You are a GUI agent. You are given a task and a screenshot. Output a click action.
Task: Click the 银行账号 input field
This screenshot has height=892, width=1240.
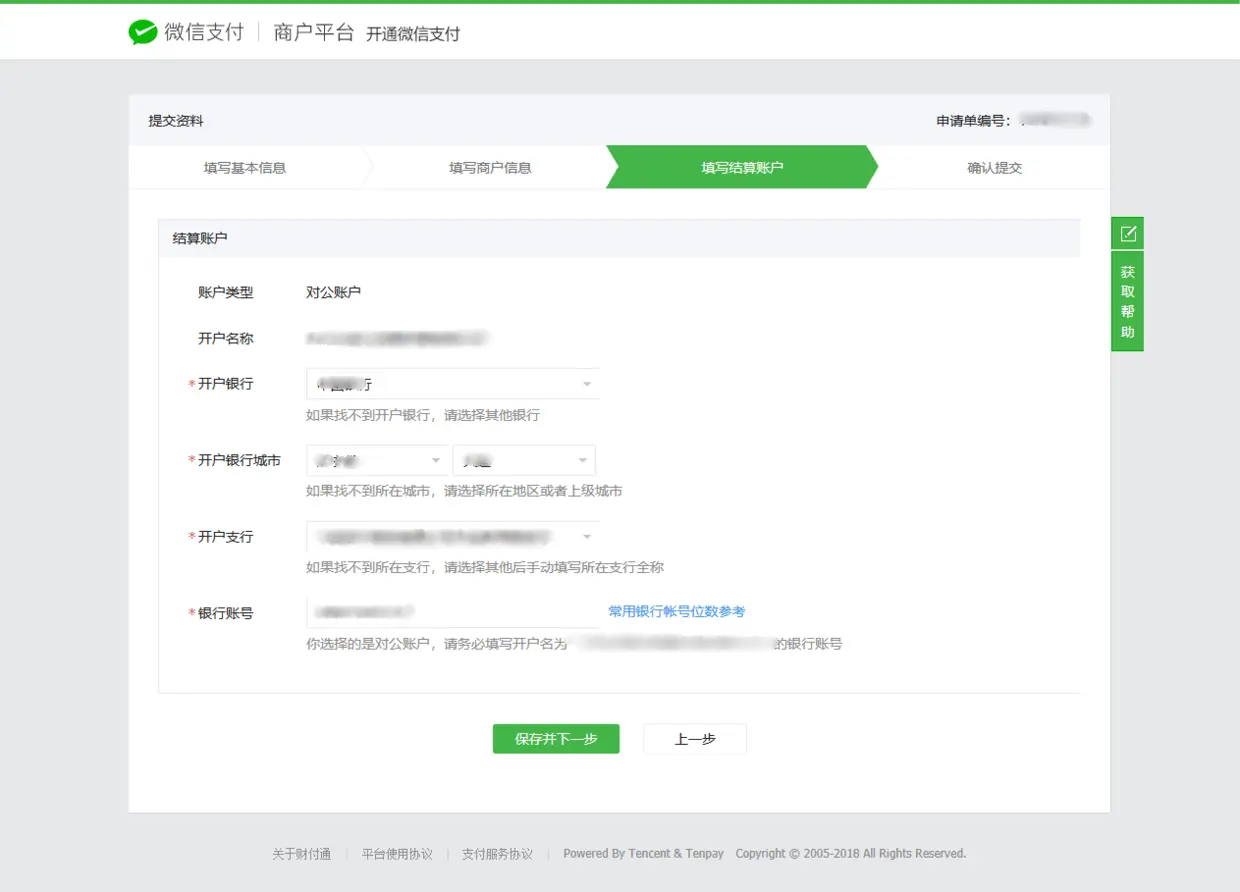click(453, 612)
